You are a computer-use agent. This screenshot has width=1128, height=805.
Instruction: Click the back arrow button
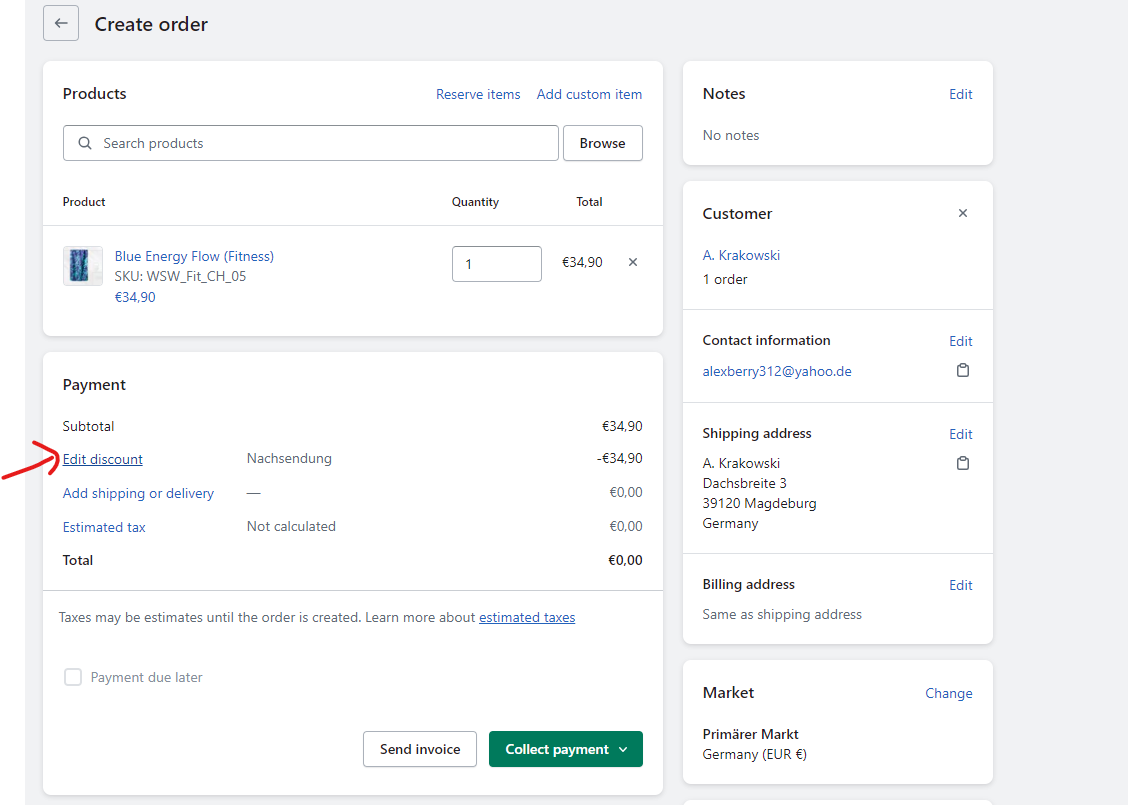coord(61,23)
